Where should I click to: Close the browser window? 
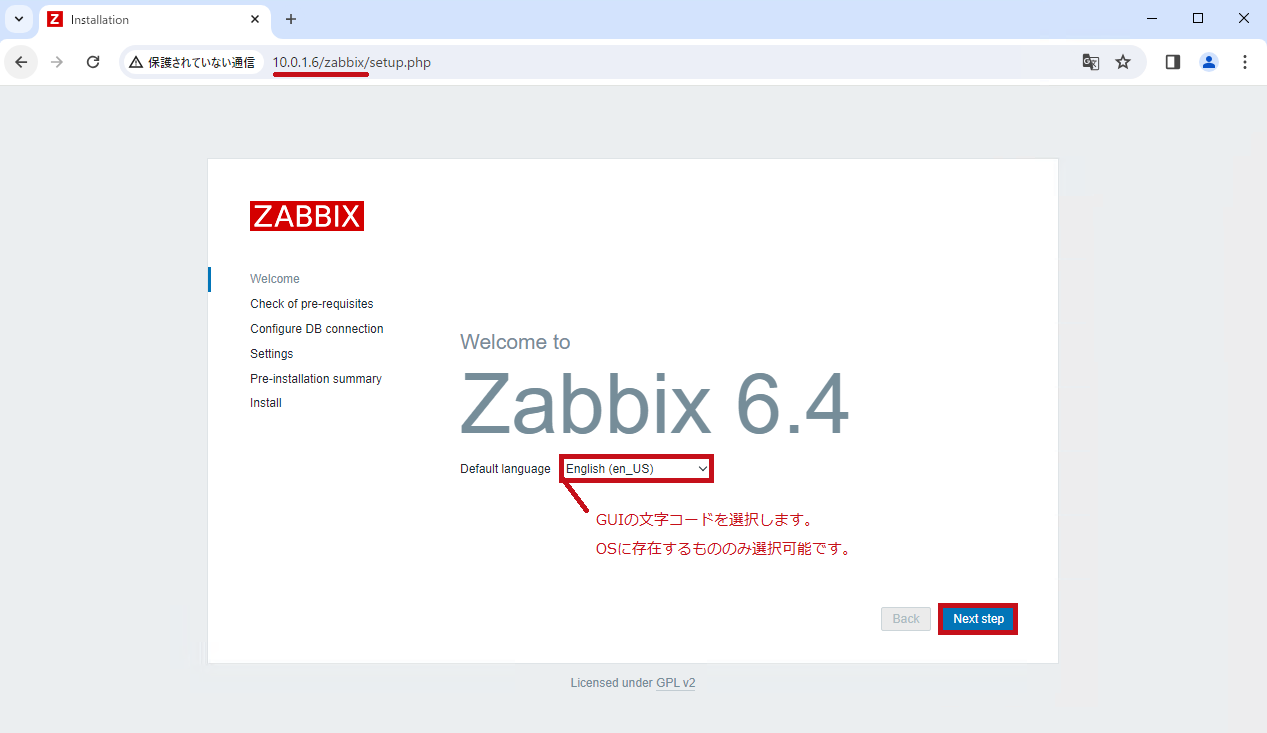coord(1244,19)
